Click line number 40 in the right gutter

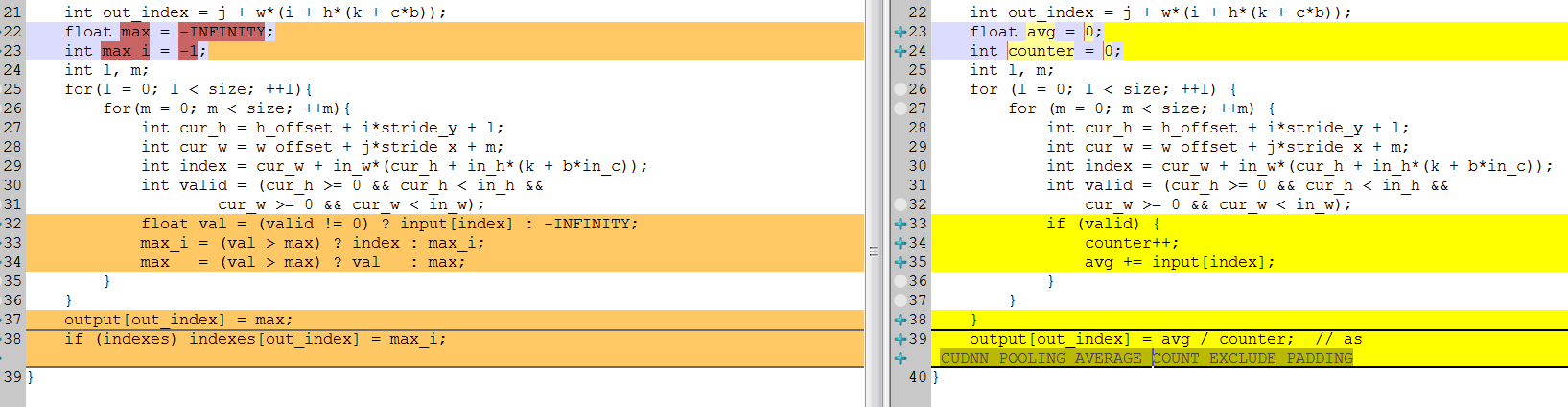[x=918, y=377]
